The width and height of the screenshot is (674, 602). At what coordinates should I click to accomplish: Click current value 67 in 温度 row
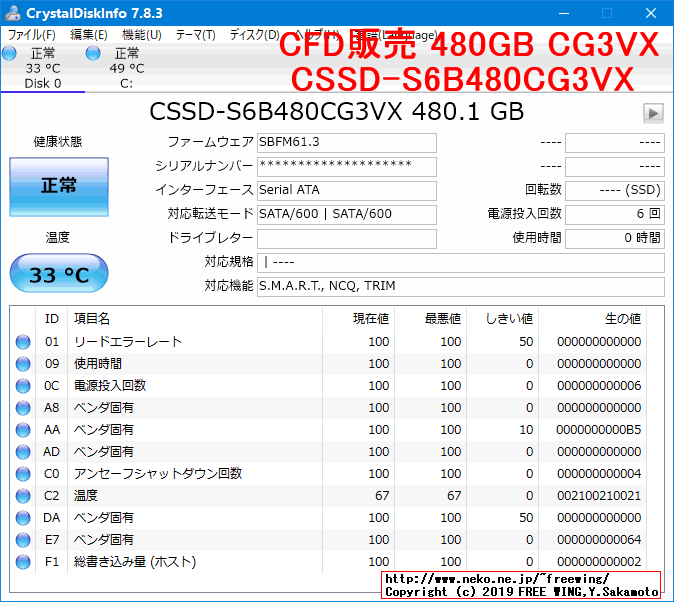pos(382,496)
